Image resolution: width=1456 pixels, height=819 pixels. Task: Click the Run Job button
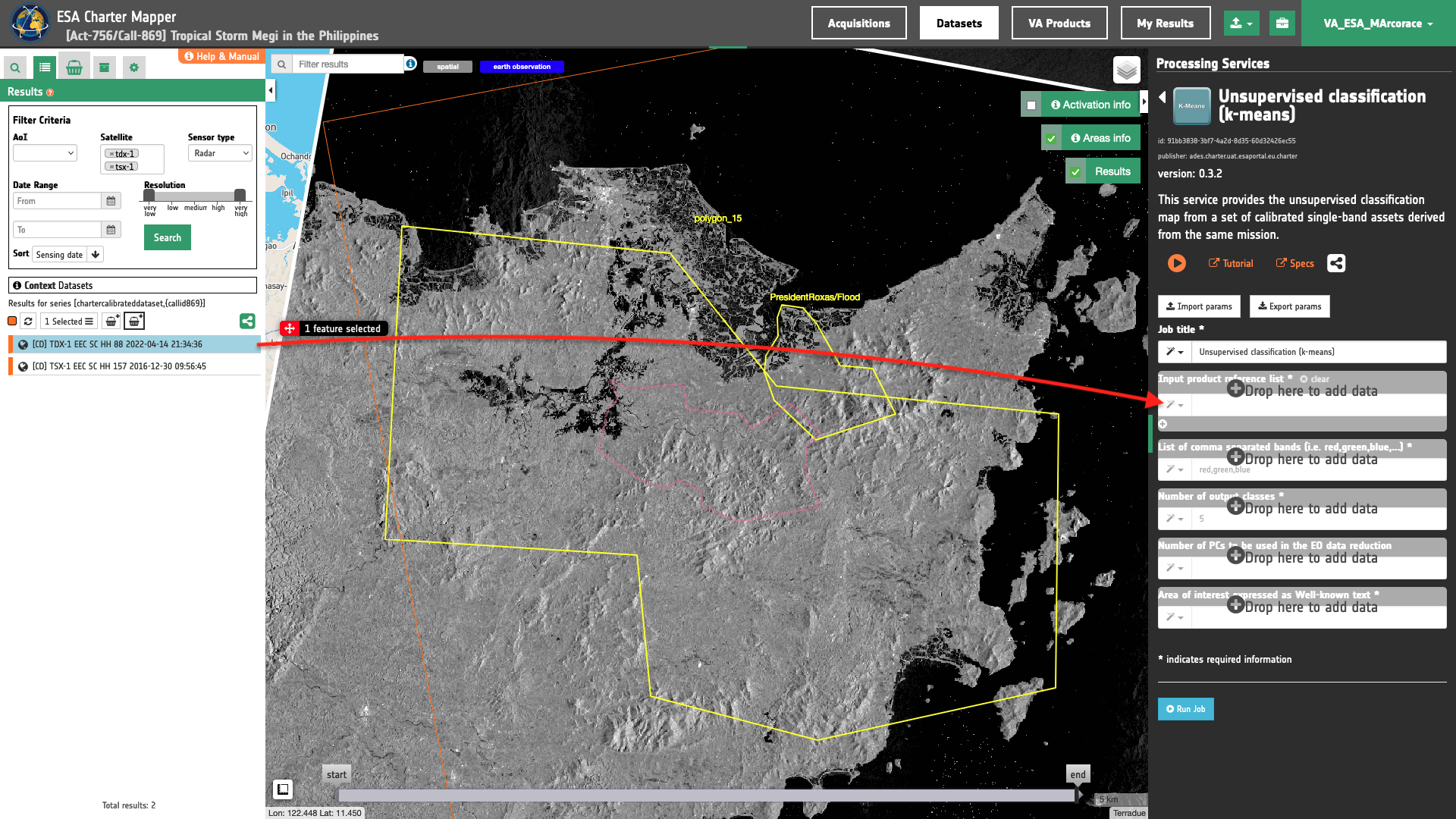1186,709
